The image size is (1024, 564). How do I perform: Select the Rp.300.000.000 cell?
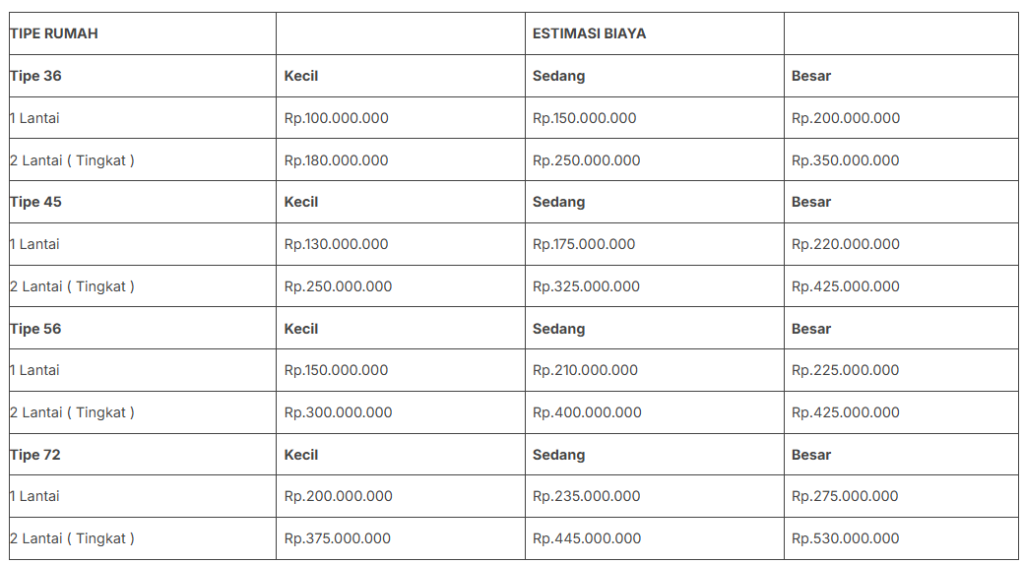point(338,412)
